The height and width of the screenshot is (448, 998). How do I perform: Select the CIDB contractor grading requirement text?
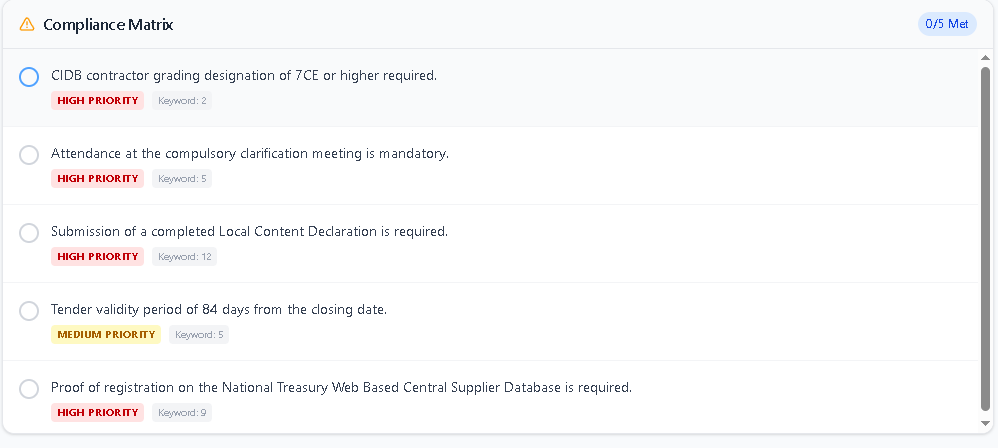click(x=244, y=76)
